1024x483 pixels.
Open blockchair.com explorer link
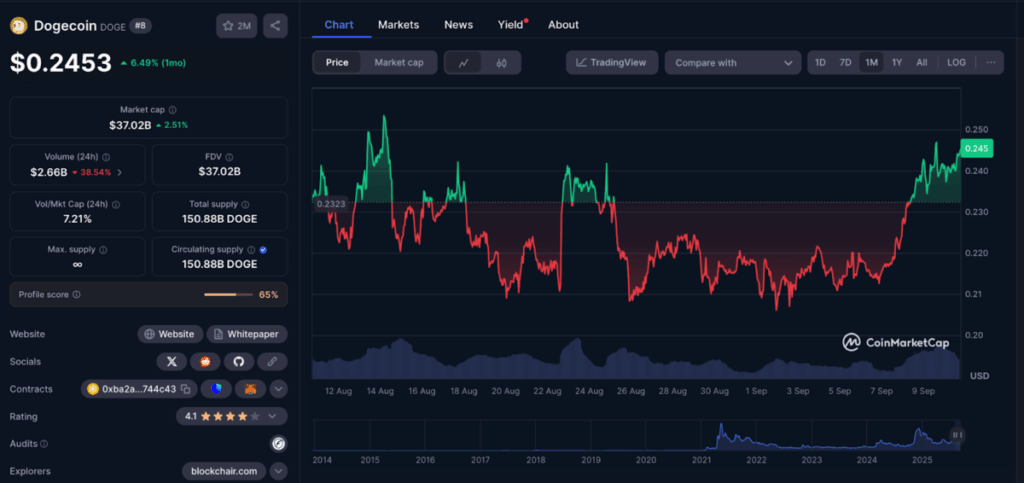pyautogui.click(x=224, y=471)
